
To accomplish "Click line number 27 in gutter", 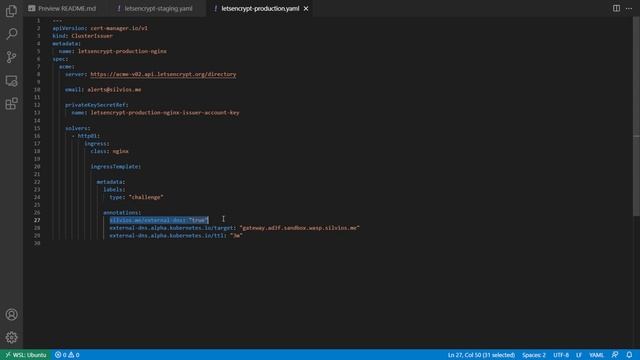I will (37, 220).
